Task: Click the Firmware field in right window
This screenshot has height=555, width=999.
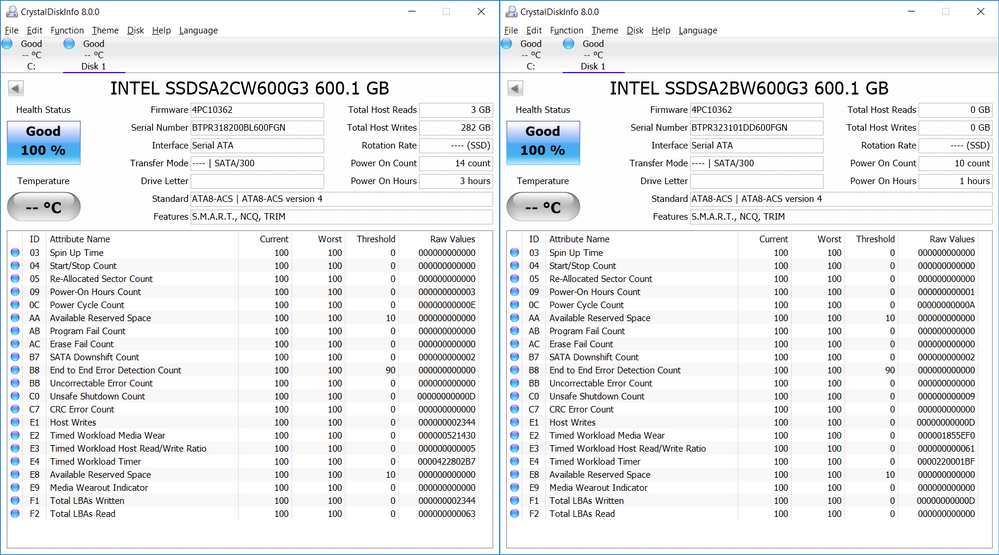Action: [x=757, y=110]
